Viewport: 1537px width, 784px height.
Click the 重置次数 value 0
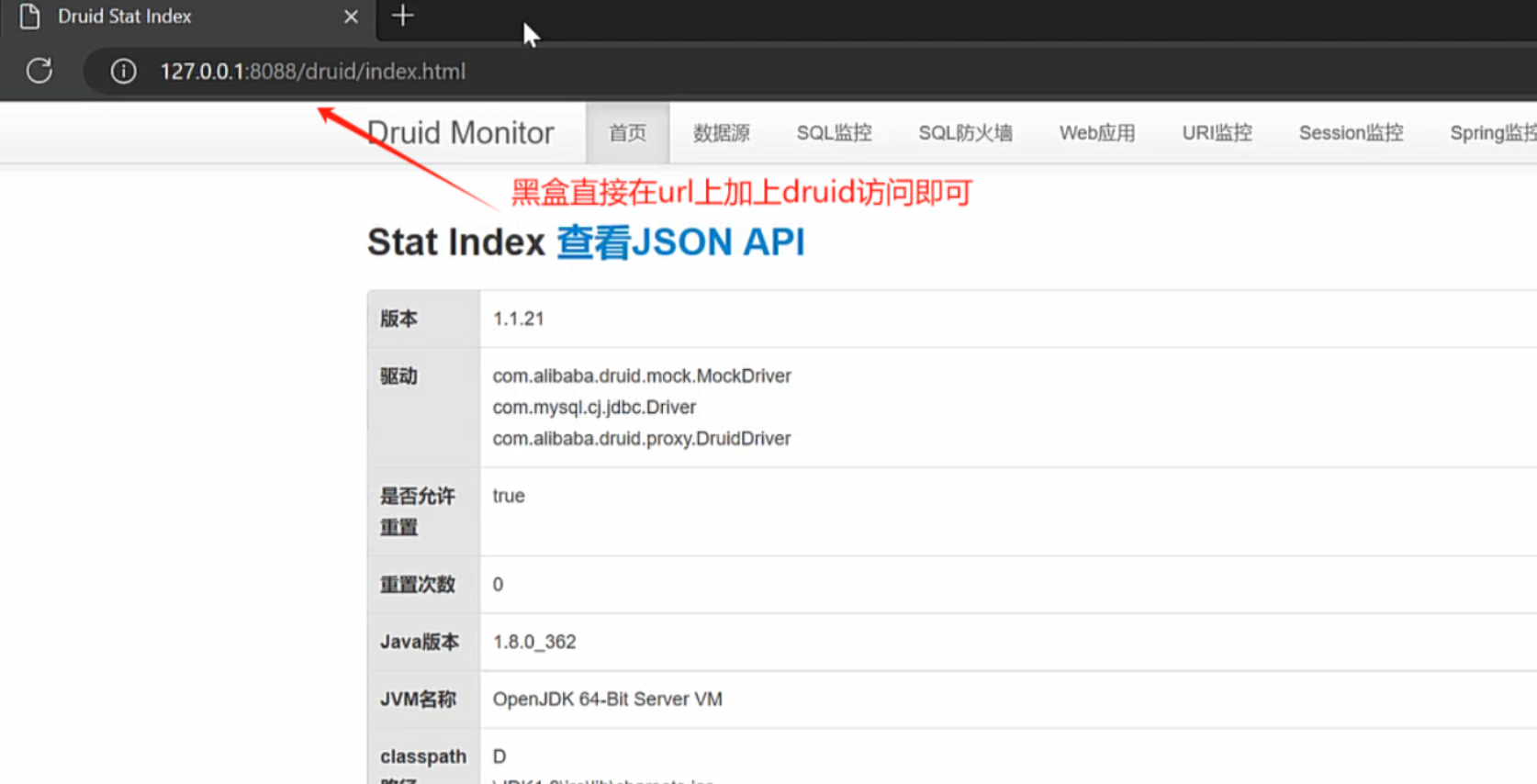[x=498, y=584]
